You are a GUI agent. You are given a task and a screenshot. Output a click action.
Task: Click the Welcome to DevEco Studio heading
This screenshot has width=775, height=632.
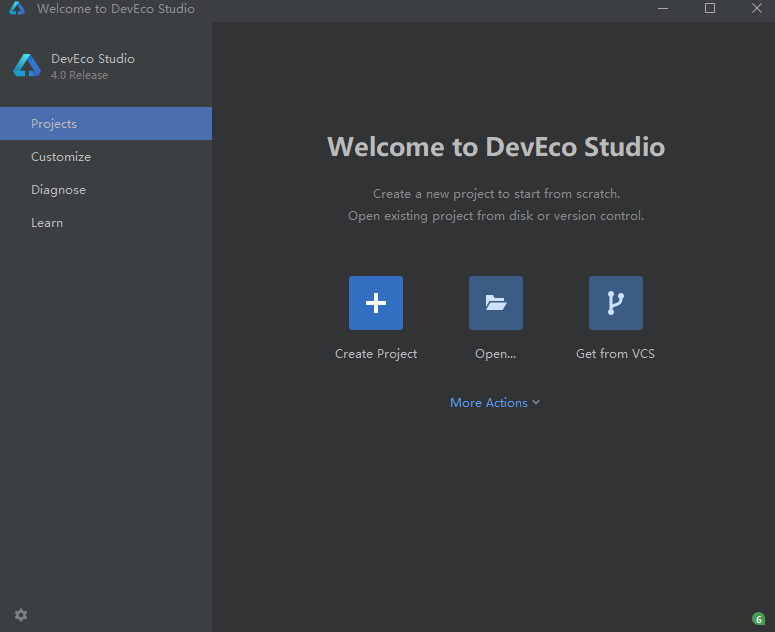pos(496,147)
